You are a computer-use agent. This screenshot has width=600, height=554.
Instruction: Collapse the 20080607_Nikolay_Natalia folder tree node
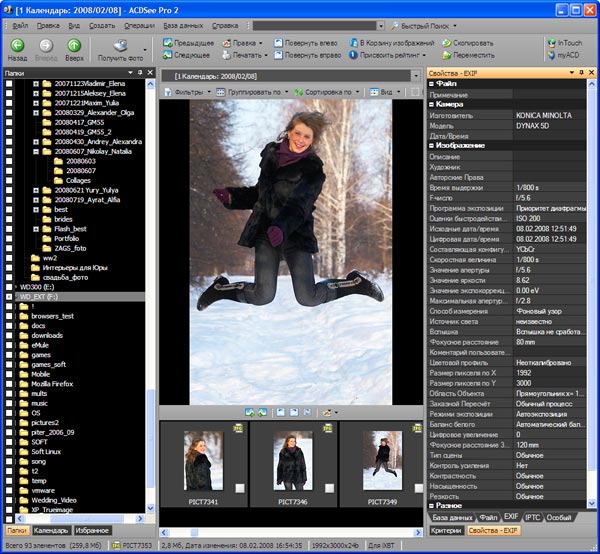(36, 151)
